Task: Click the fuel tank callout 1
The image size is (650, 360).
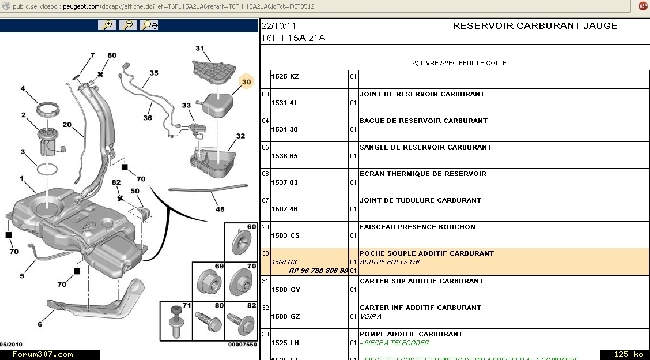Action: point(22,178)
